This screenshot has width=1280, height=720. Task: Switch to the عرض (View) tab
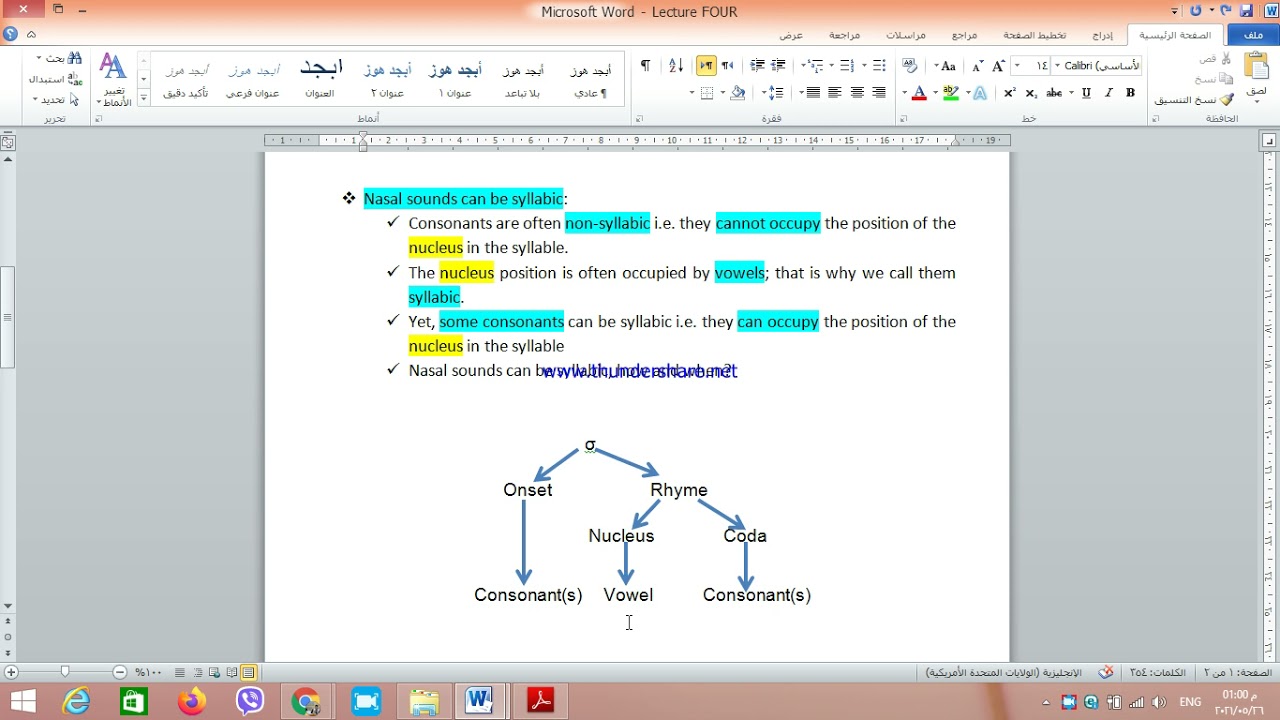(791, 35)
